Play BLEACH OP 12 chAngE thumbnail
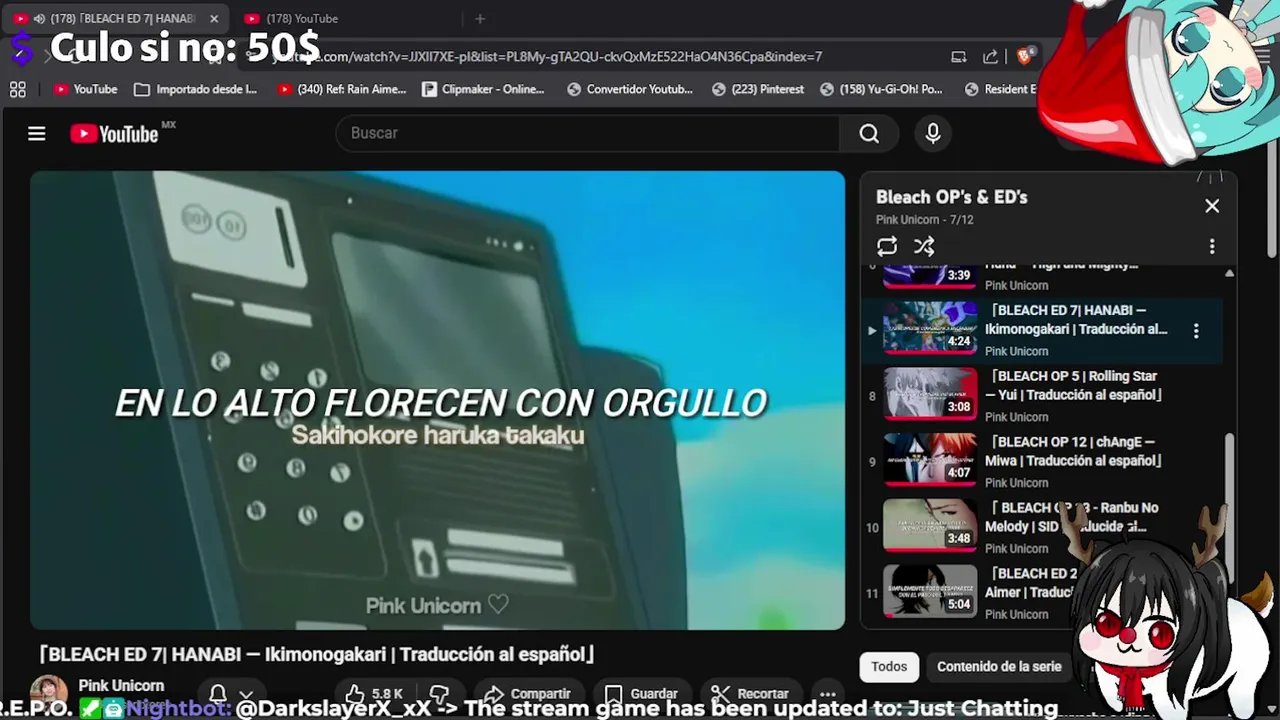The height and width of the screenshot is (720, 1280). click(930, 458)
